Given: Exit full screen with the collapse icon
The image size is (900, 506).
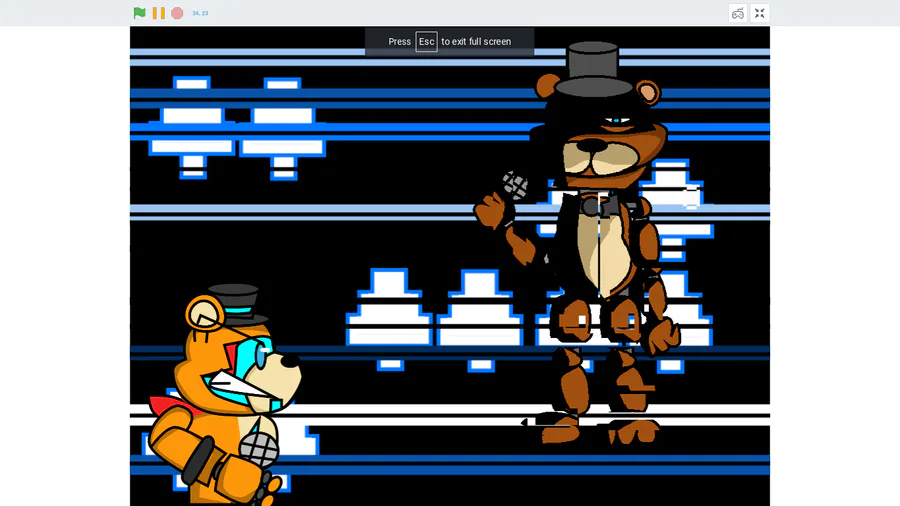Looking at the screenshot, I should tap(759, 13).
